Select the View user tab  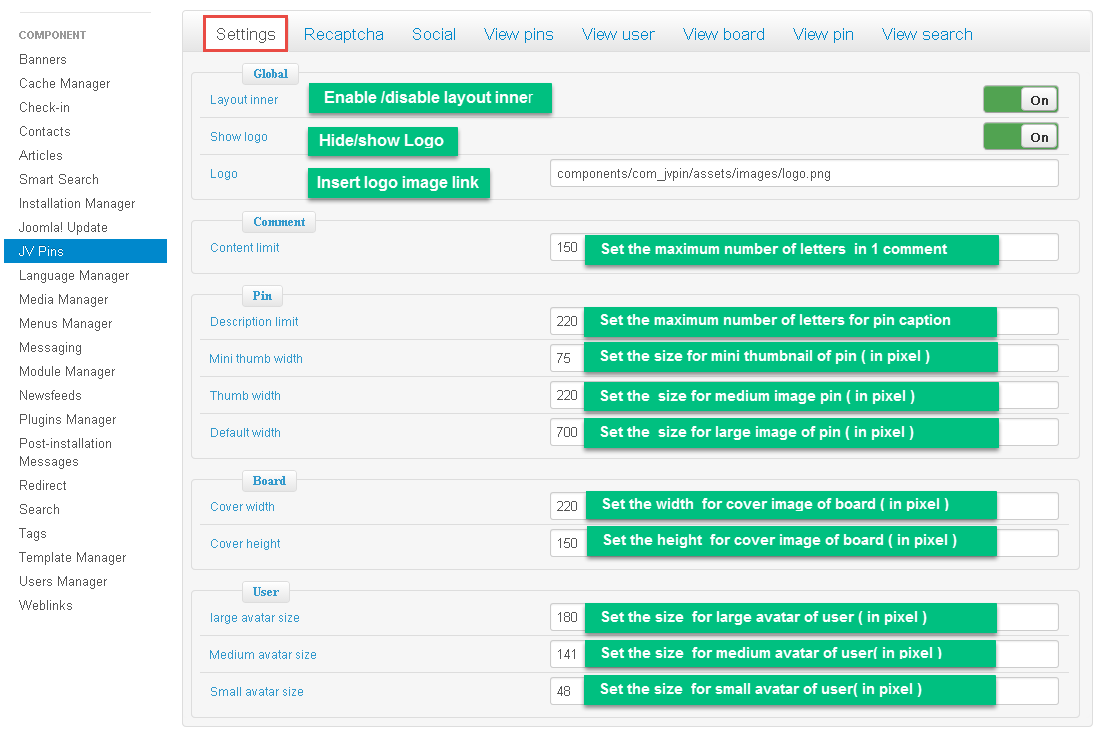[618, 34]
